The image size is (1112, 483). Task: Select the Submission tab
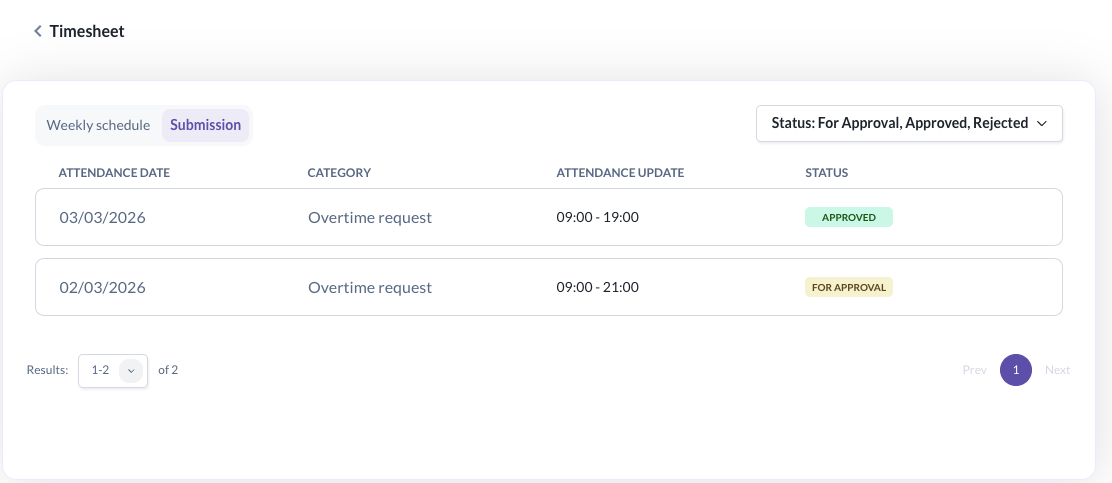tap(205, 125)
